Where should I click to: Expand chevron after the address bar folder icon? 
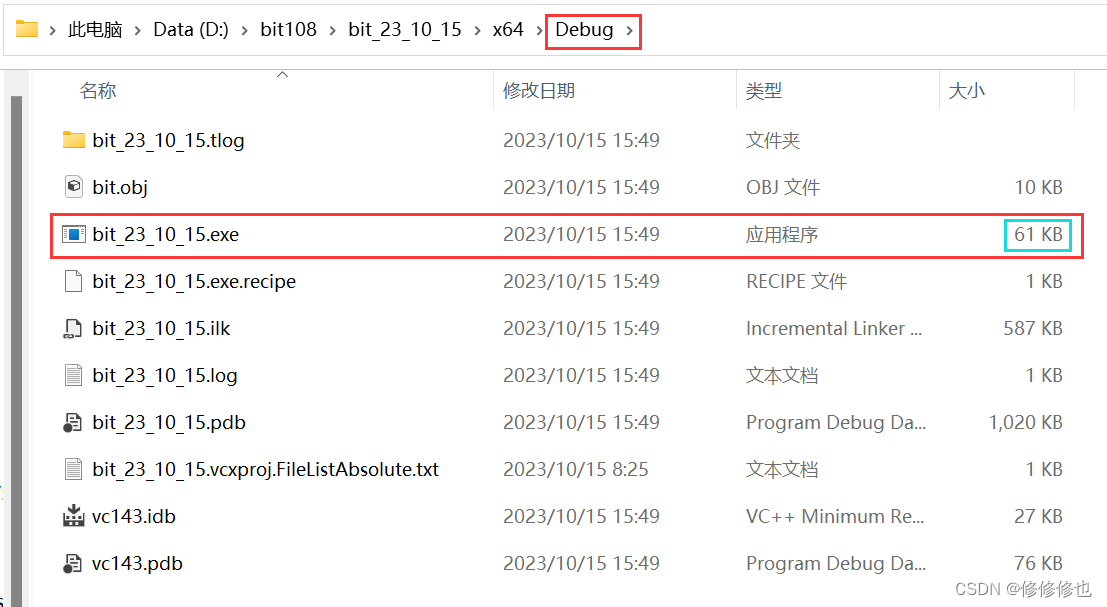pos(52,30)
